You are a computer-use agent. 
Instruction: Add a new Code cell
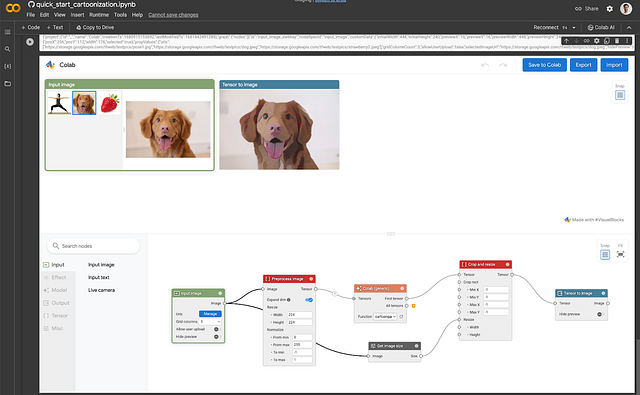(x=31, y=28)
